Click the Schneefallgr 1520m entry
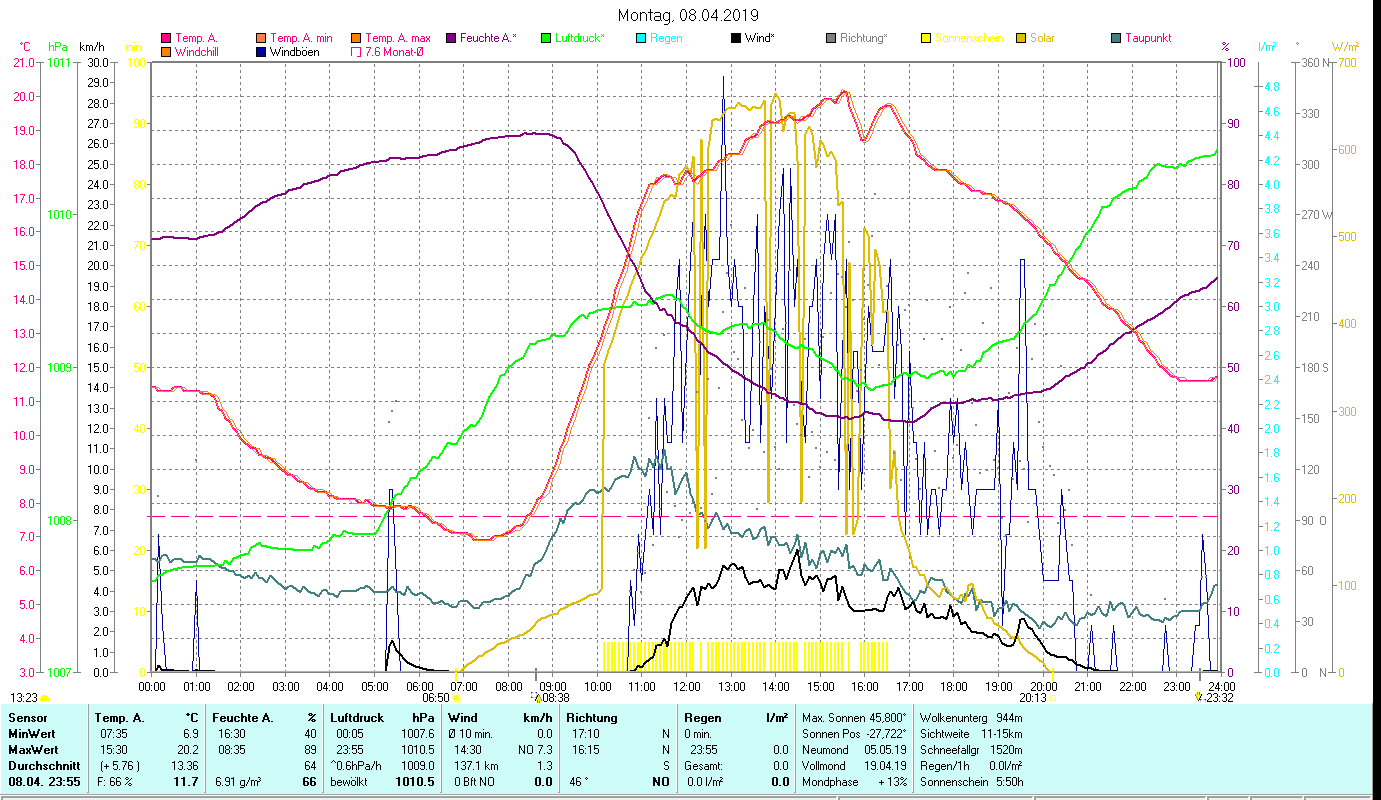The width and height of the screenshot is (1381, 800). pyautogui.click(x=971, y=750)
